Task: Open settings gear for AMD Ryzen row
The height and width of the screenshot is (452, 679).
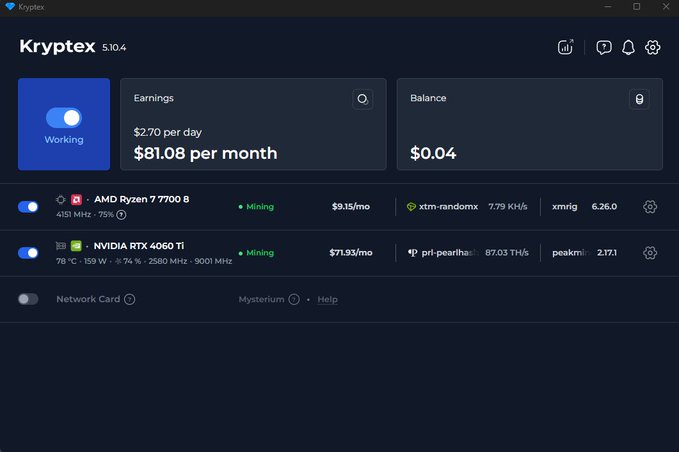Action: [x=650, y=207]
